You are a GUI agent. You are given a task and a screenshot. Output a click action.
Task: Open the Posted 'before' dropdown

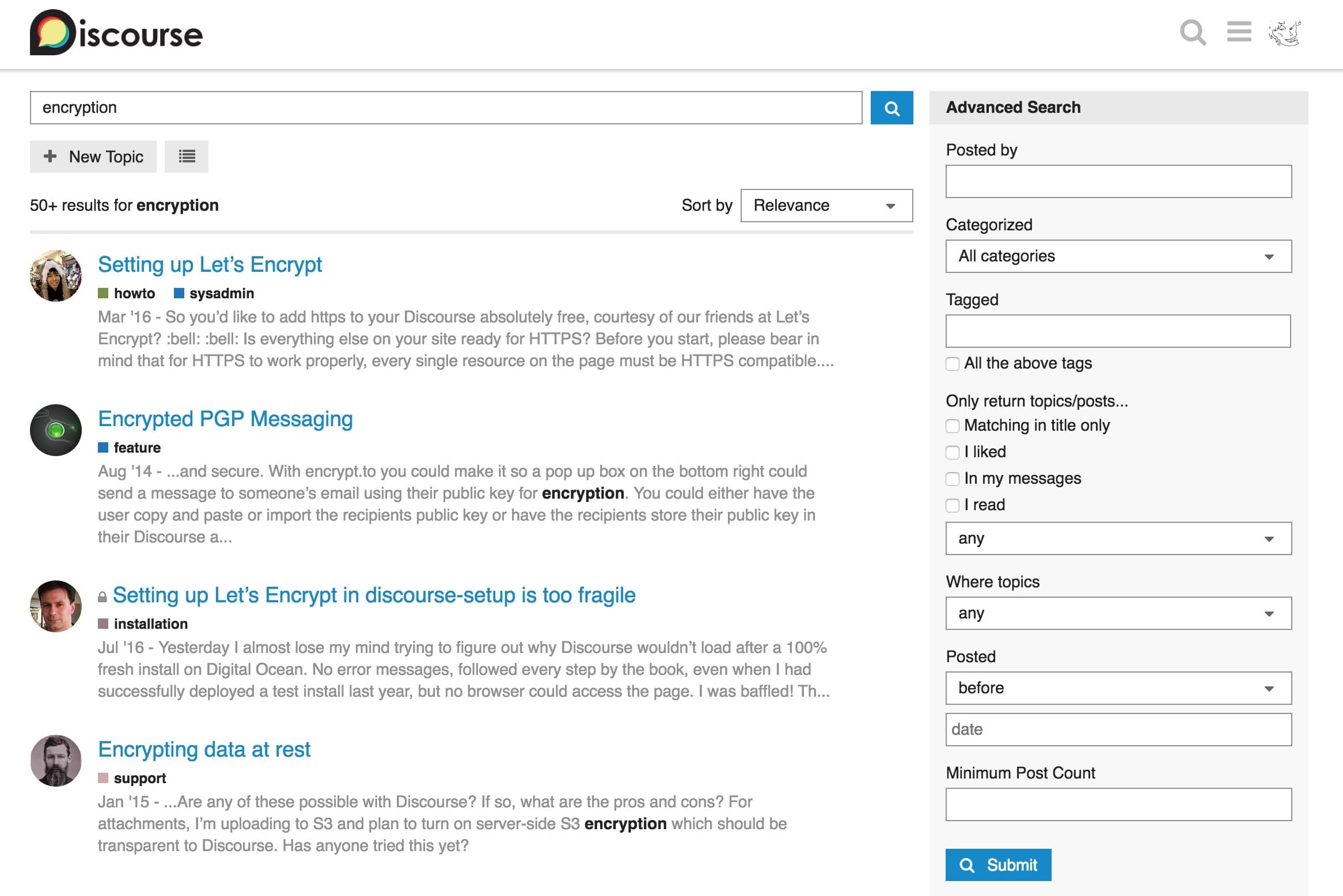point(1118,688)
